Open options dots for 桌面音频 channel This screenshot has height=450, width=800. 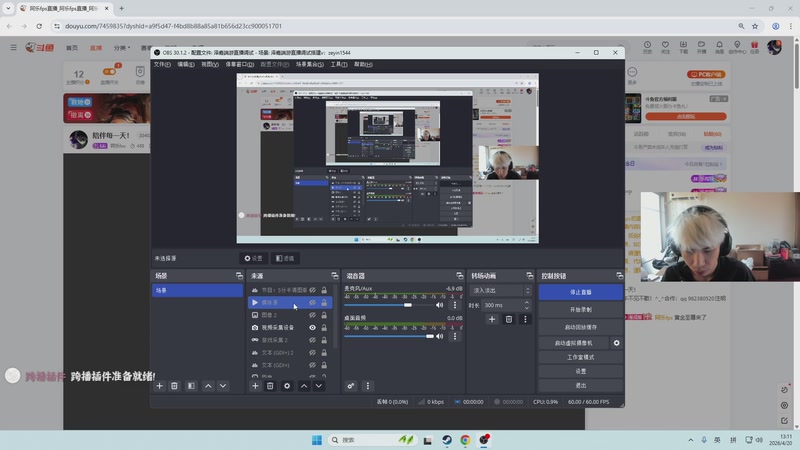pos(455,336)
